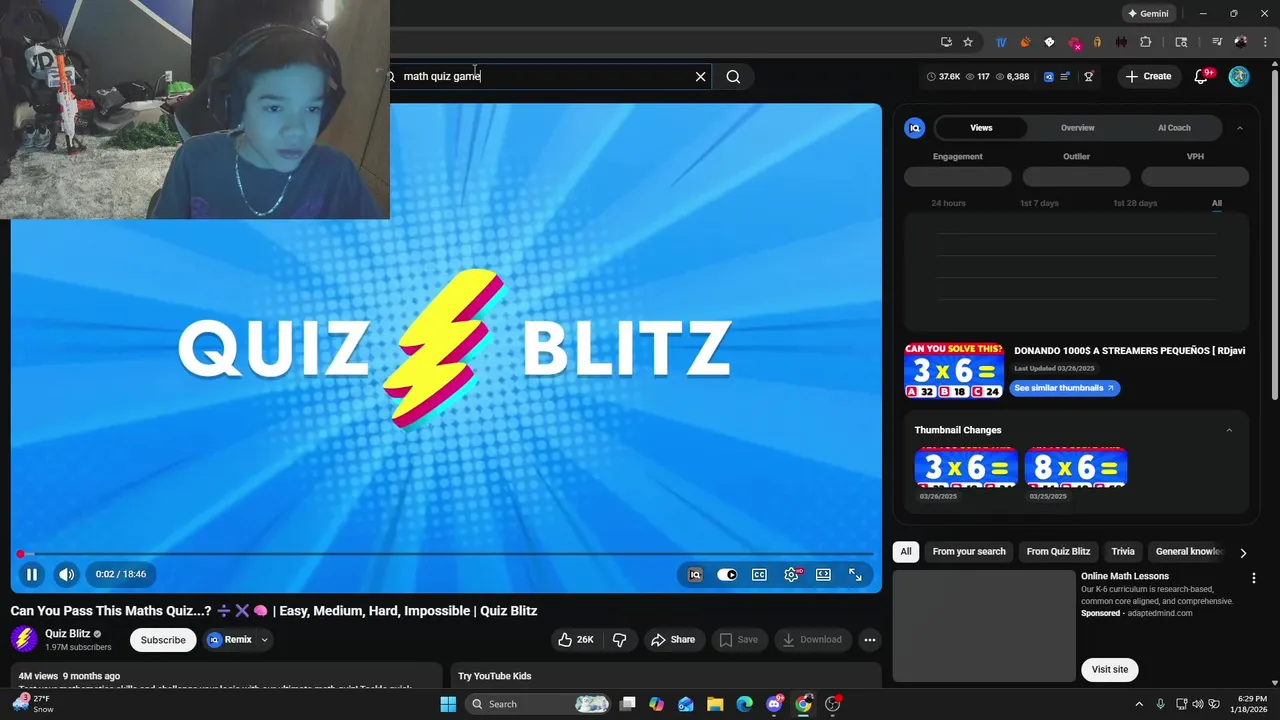Show more filter chips with right arrow
Viewport: 1280px width, 720px height.
[x=1243, y=552]
